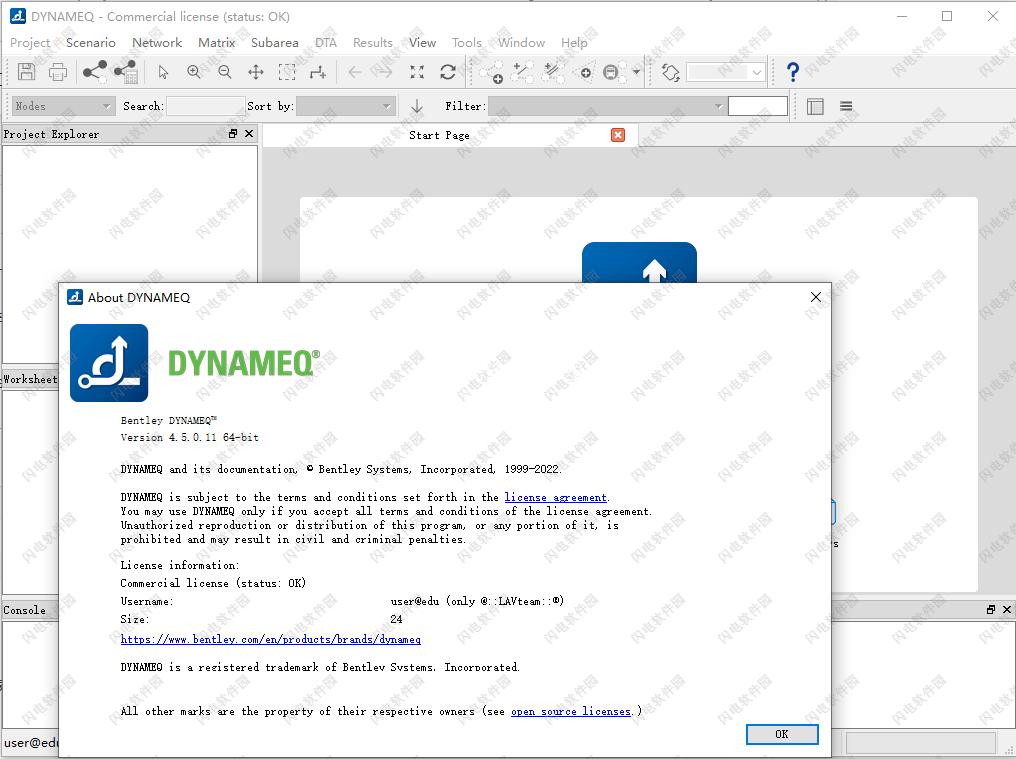Click the share network with table icon
Screen dimensions: 1016x759
click(x=126, y=71)
